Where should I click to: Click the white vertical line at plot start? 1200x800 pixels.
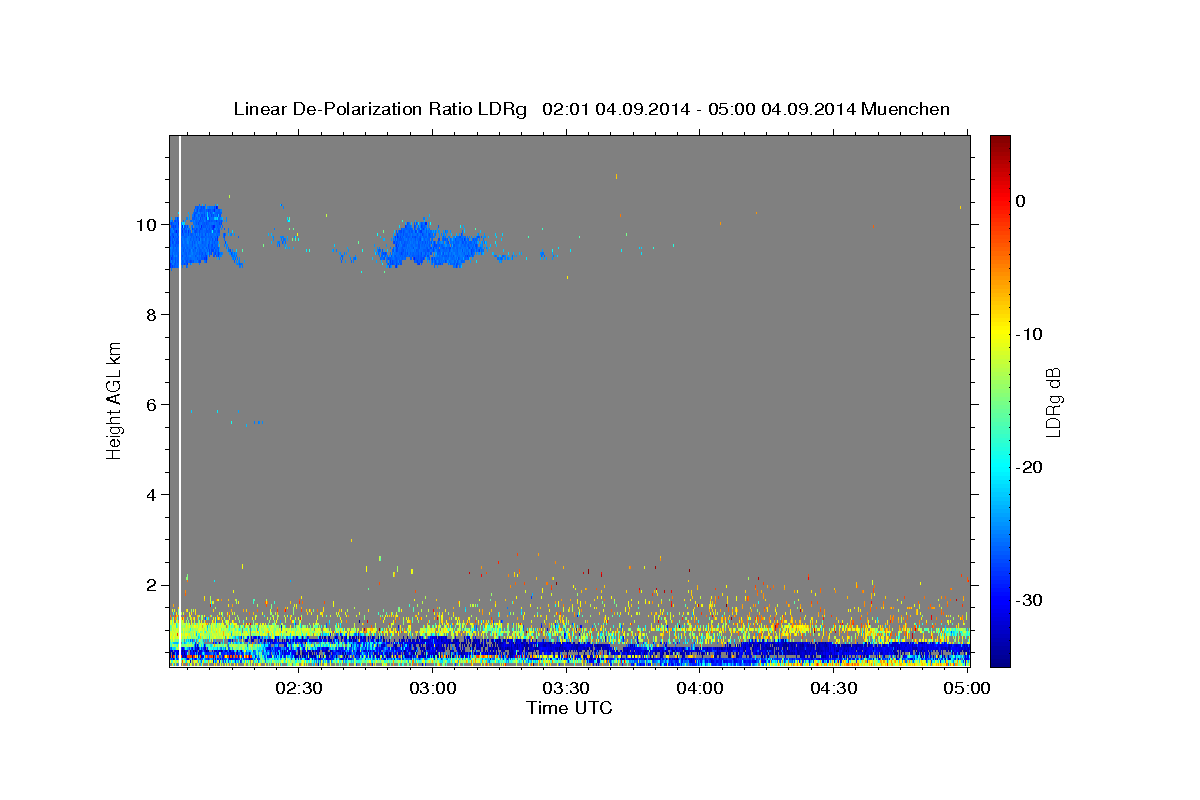pyautogui.click(x=180, y=400)
